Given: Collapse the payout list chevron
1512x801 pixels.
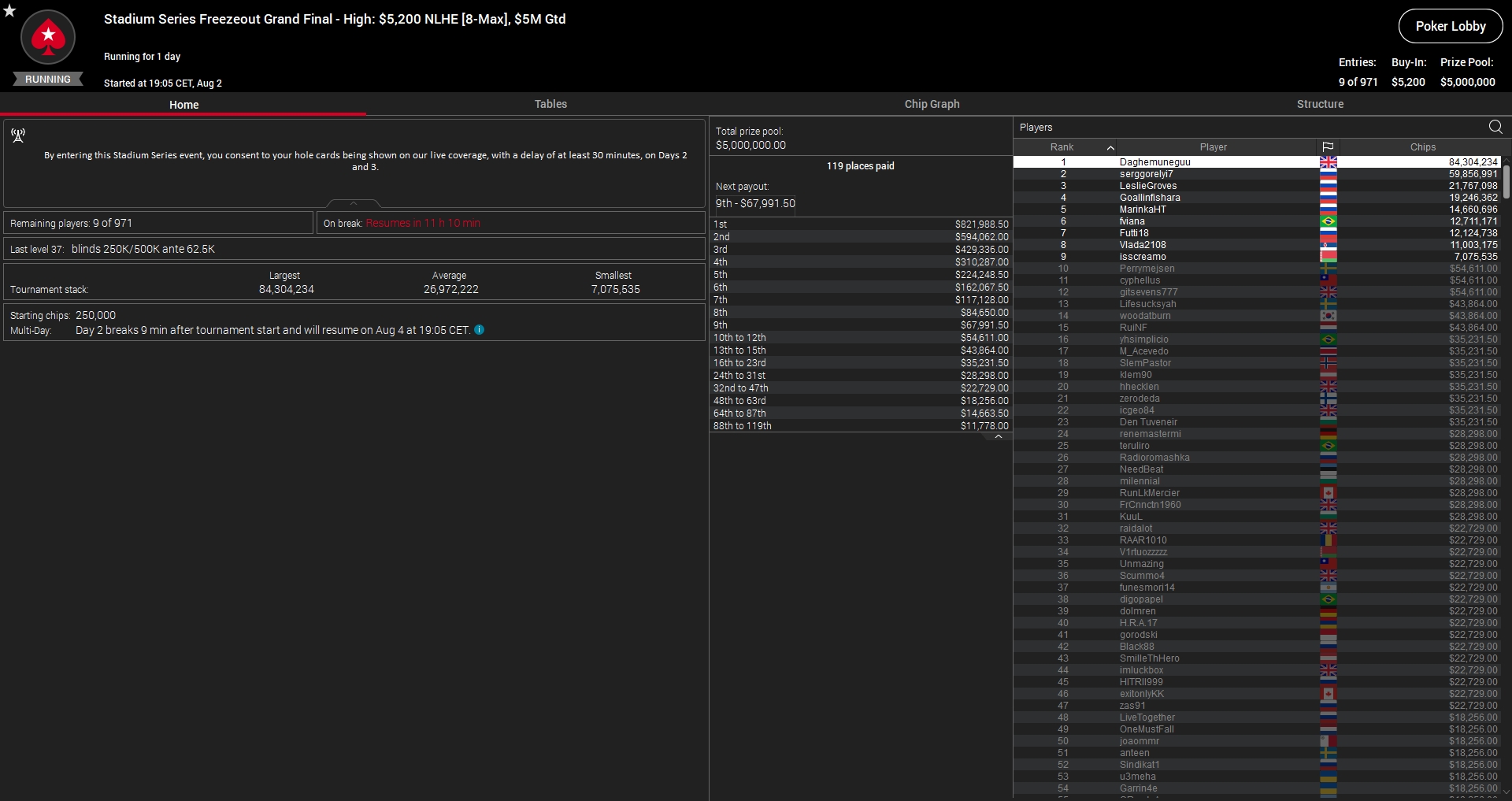Looking at the screenshot, I should click(x=999, y=436).
